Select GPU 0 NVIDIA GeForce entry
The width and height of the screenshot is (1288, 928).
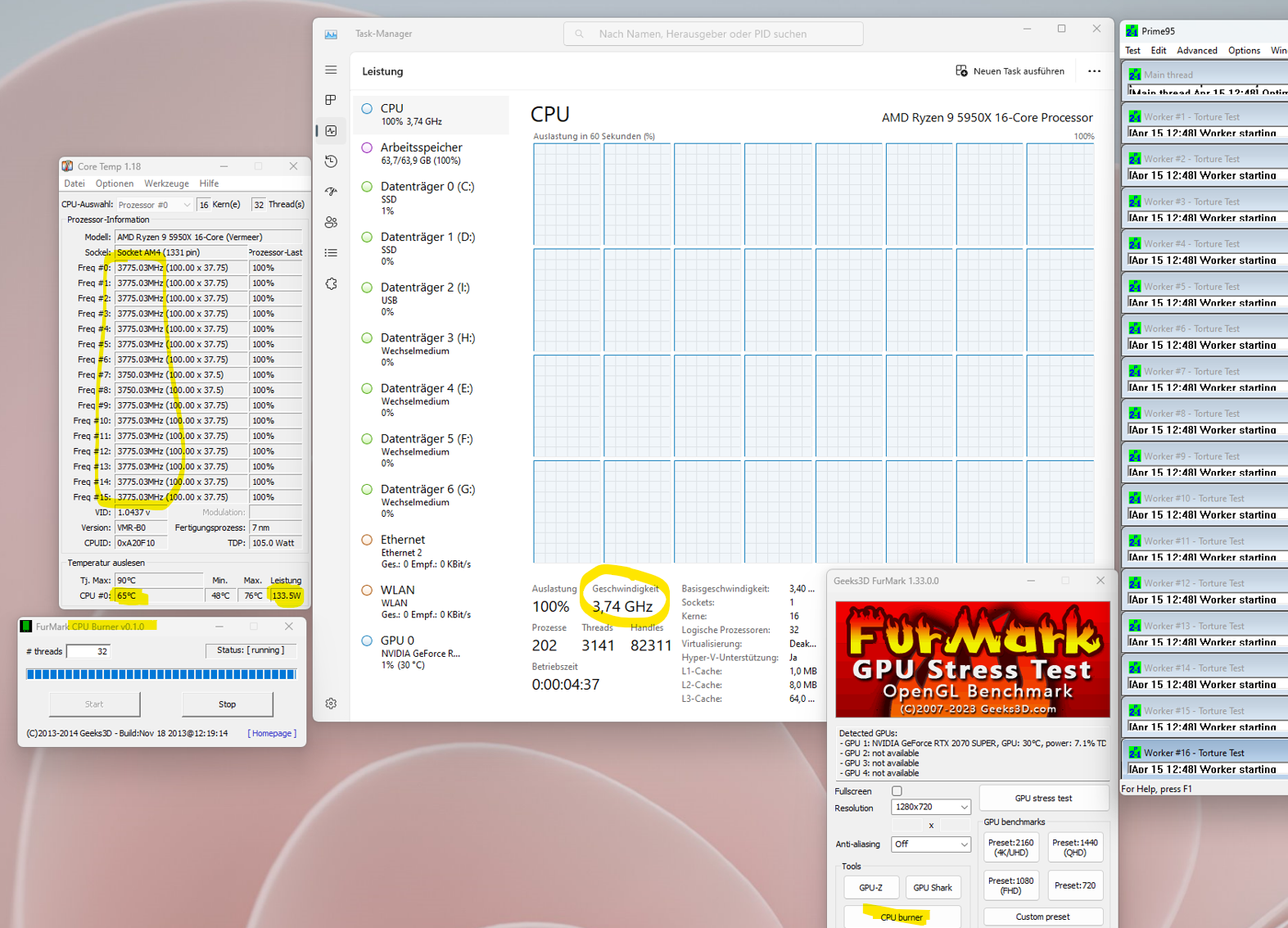pos(432,652)
